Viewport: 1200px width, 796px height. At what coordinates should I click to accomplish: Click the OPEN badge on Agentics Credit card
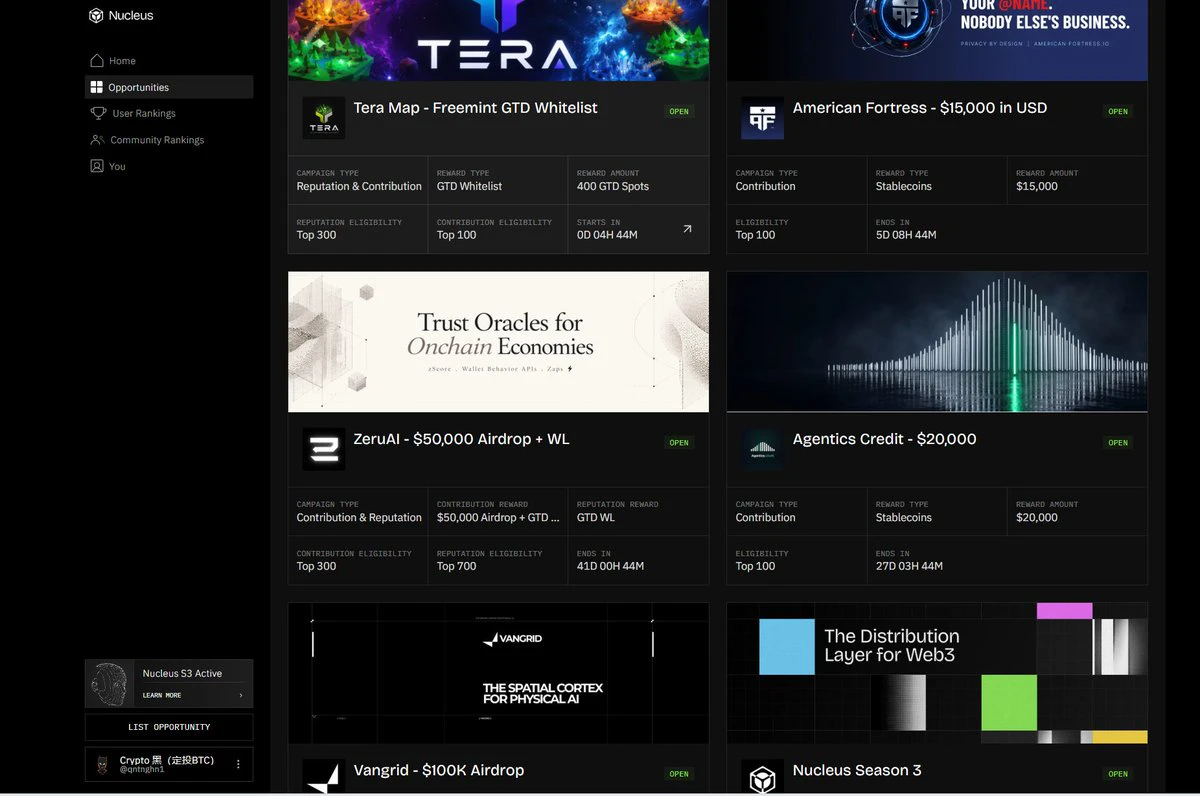click(1118, 443)
